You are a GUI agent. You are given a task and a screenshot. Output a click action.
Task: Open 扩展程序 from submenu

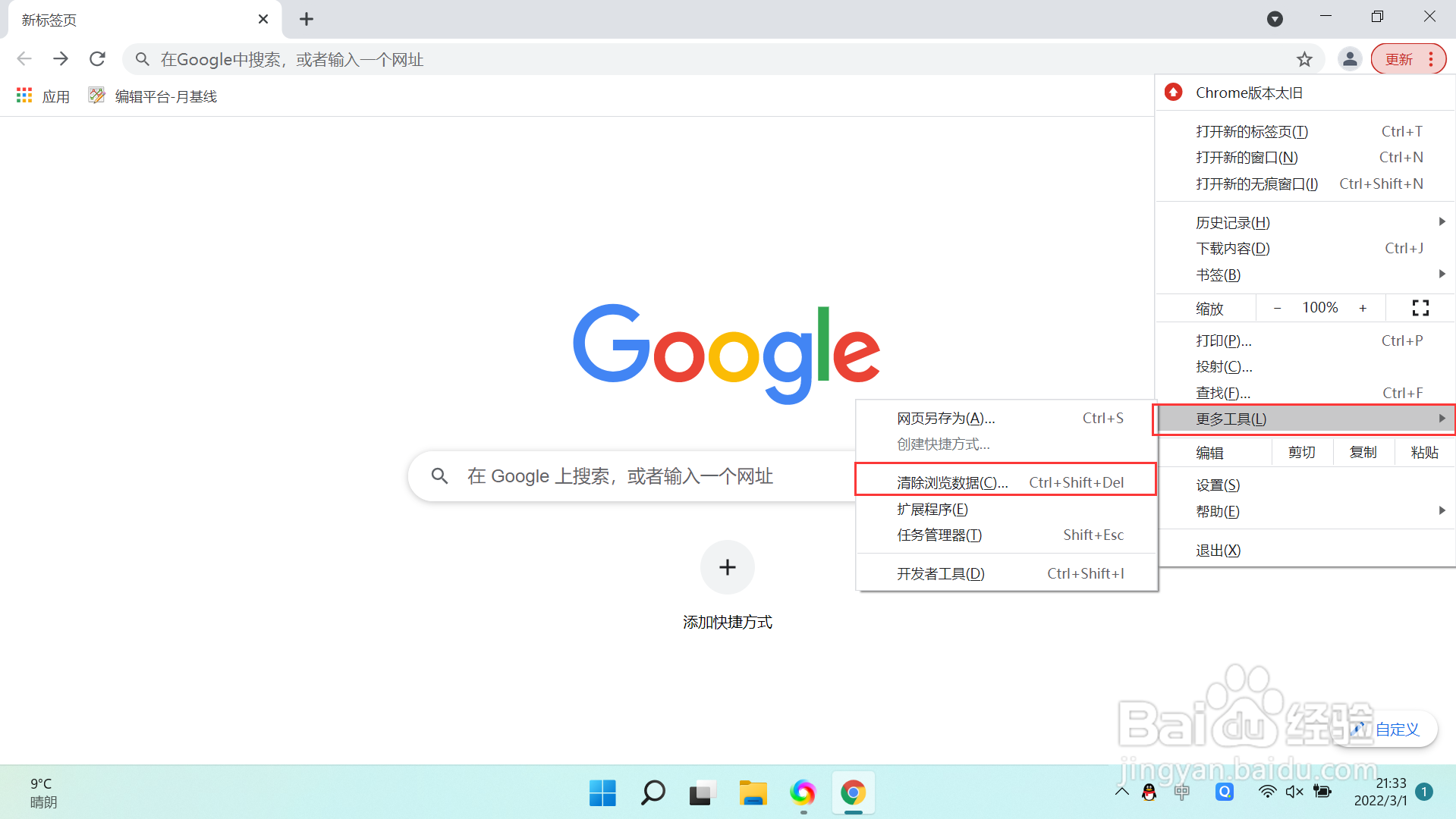pyautogui.click(x=1007, y=510)
